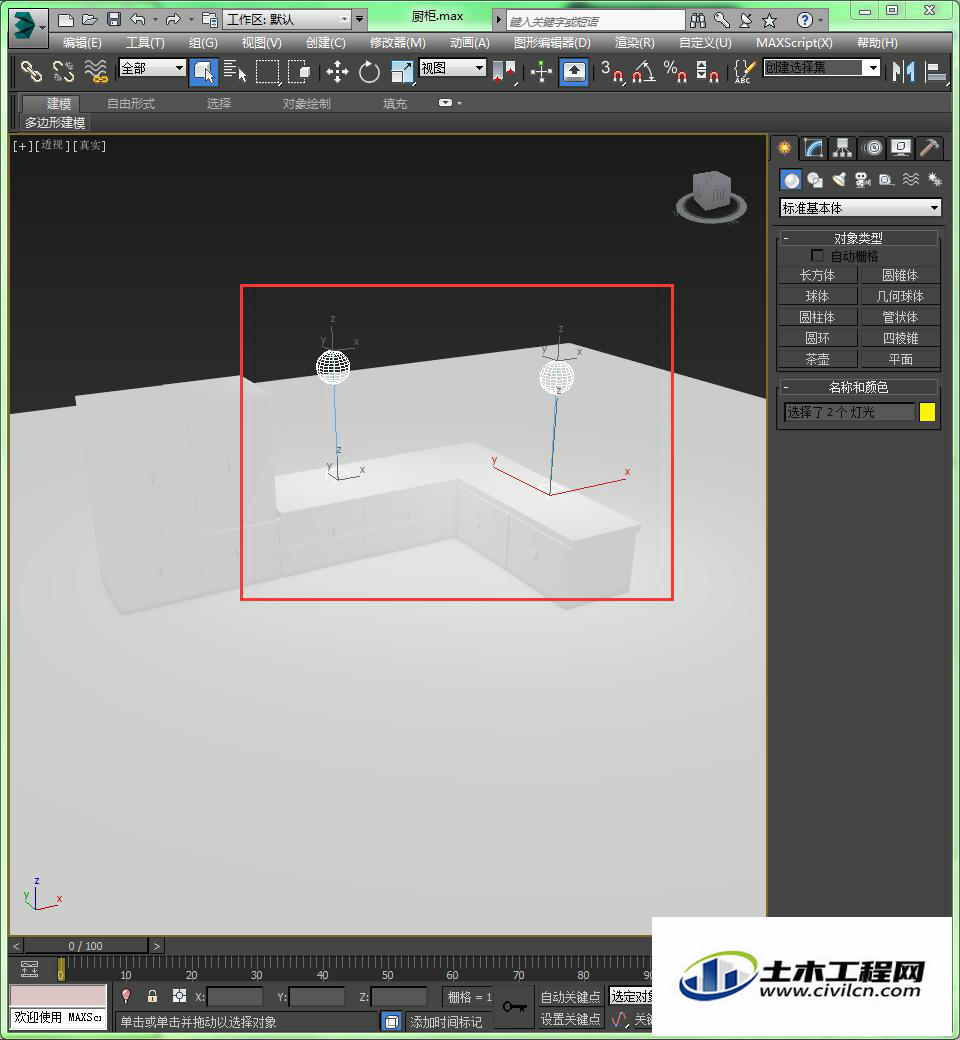Activate the Select Object tool

pos(204,72)
